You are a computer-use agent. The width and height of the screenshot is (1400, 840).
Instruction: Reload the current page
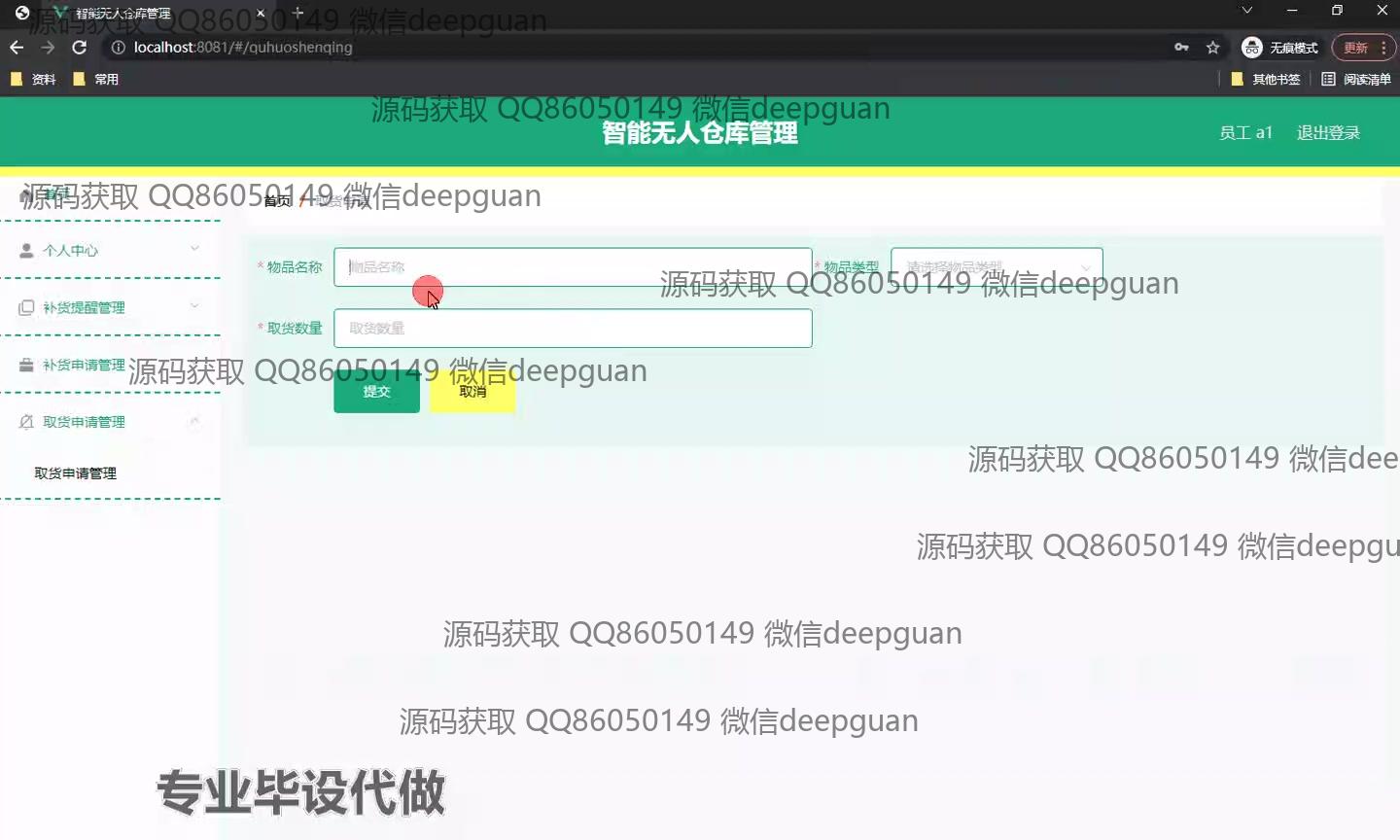80,48
